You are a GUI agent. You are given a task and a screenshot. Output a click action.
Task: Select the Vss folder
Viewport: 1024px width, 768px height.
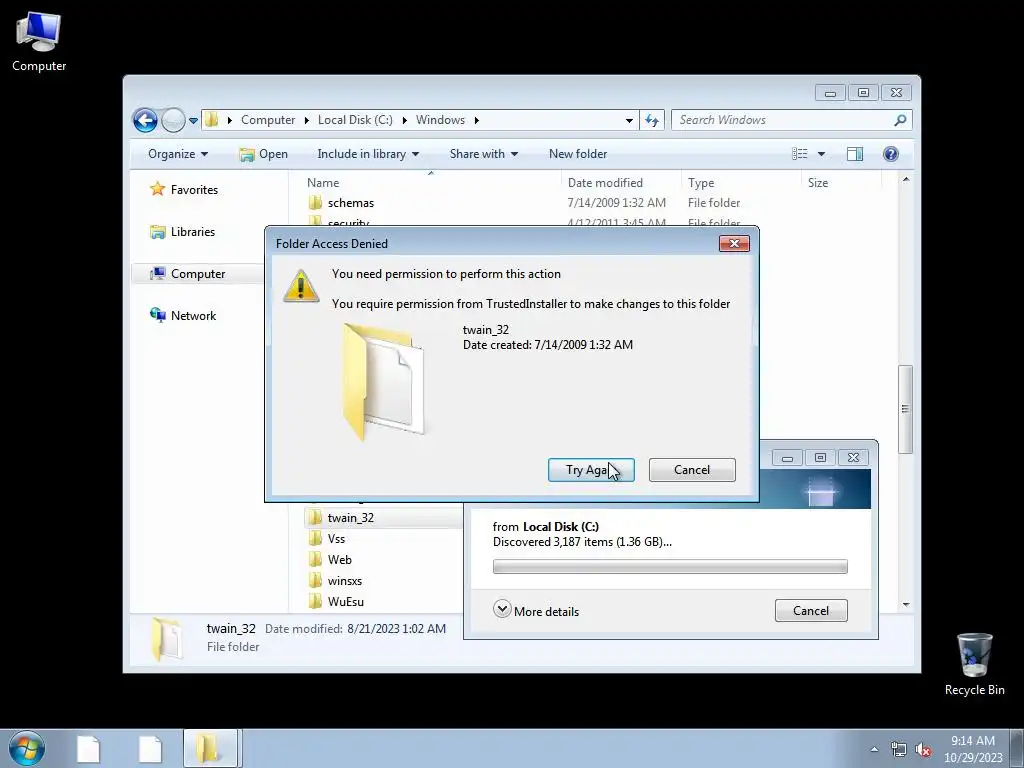(x=336, y=539)
